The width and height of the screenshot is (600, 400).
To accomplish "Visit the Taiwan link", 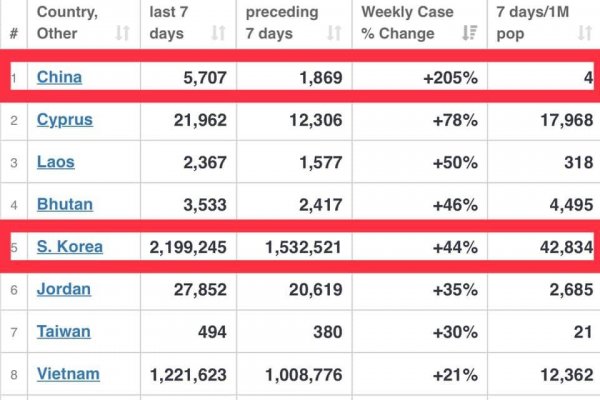I will (x=63, y=331).
